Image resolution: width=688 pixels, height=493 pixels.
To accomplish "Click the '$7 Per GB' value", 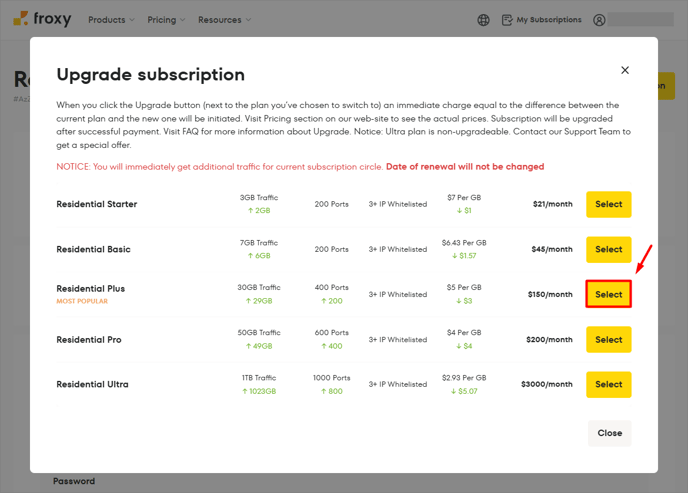I will [x=464, y=198].
